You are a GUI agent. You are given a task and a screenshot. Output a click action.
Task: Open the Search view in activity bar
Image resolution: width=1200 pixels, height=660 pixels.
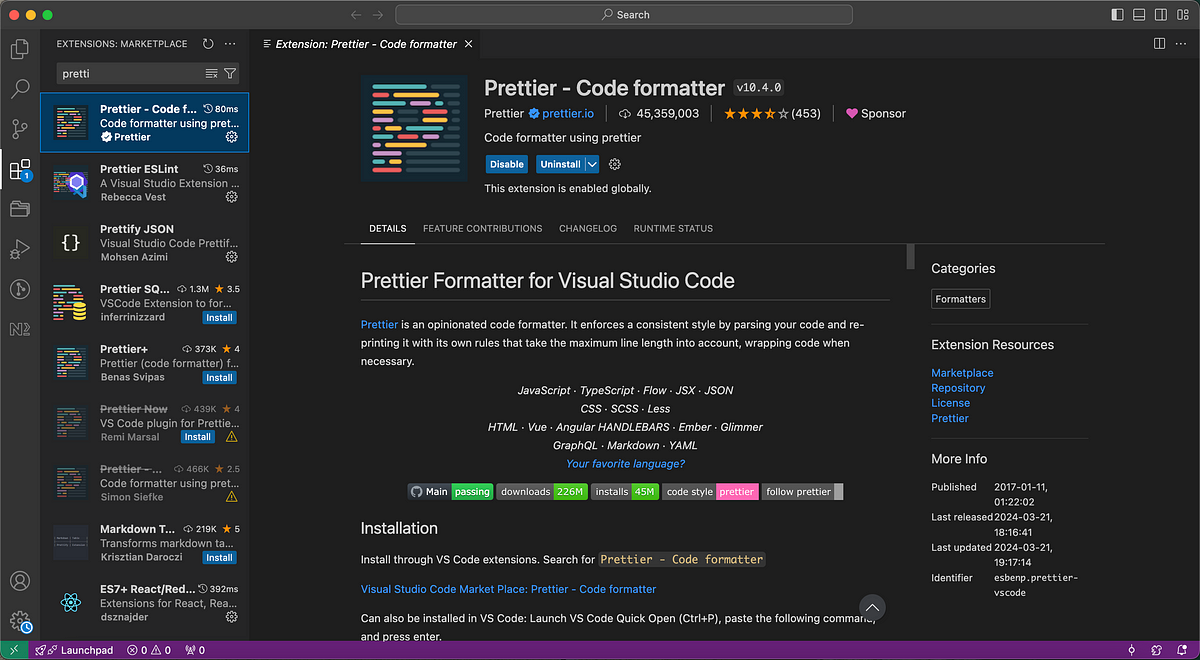click(x=19, y=89)
